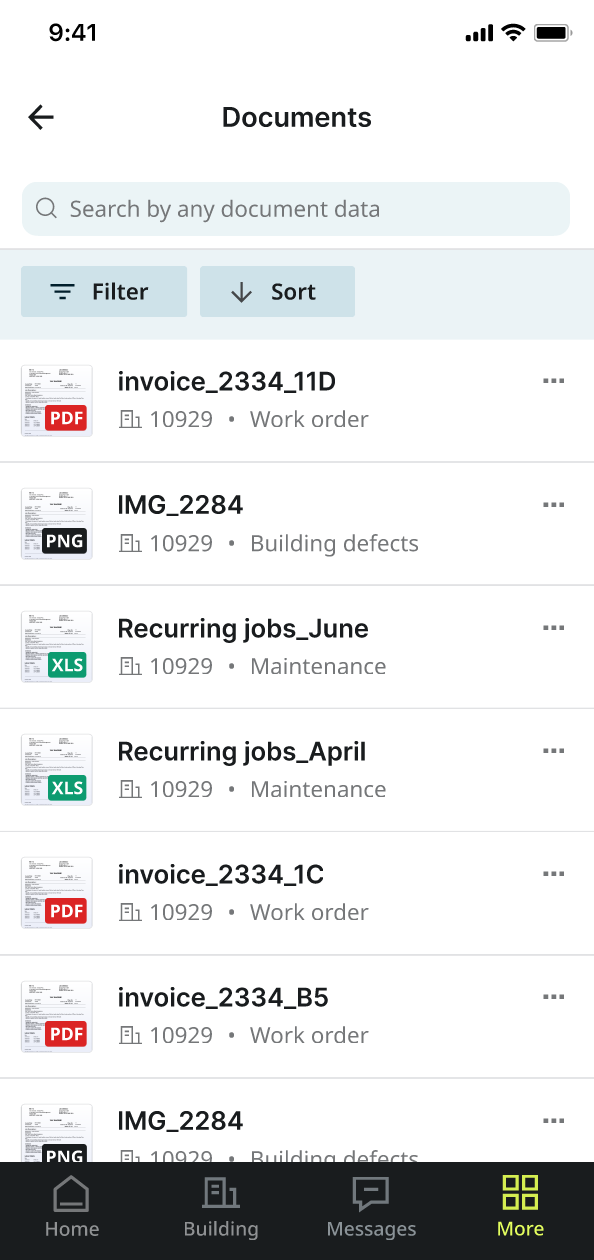594x1260 pixels.
Task: Open the Filter options
Action: tap(104, 292)
